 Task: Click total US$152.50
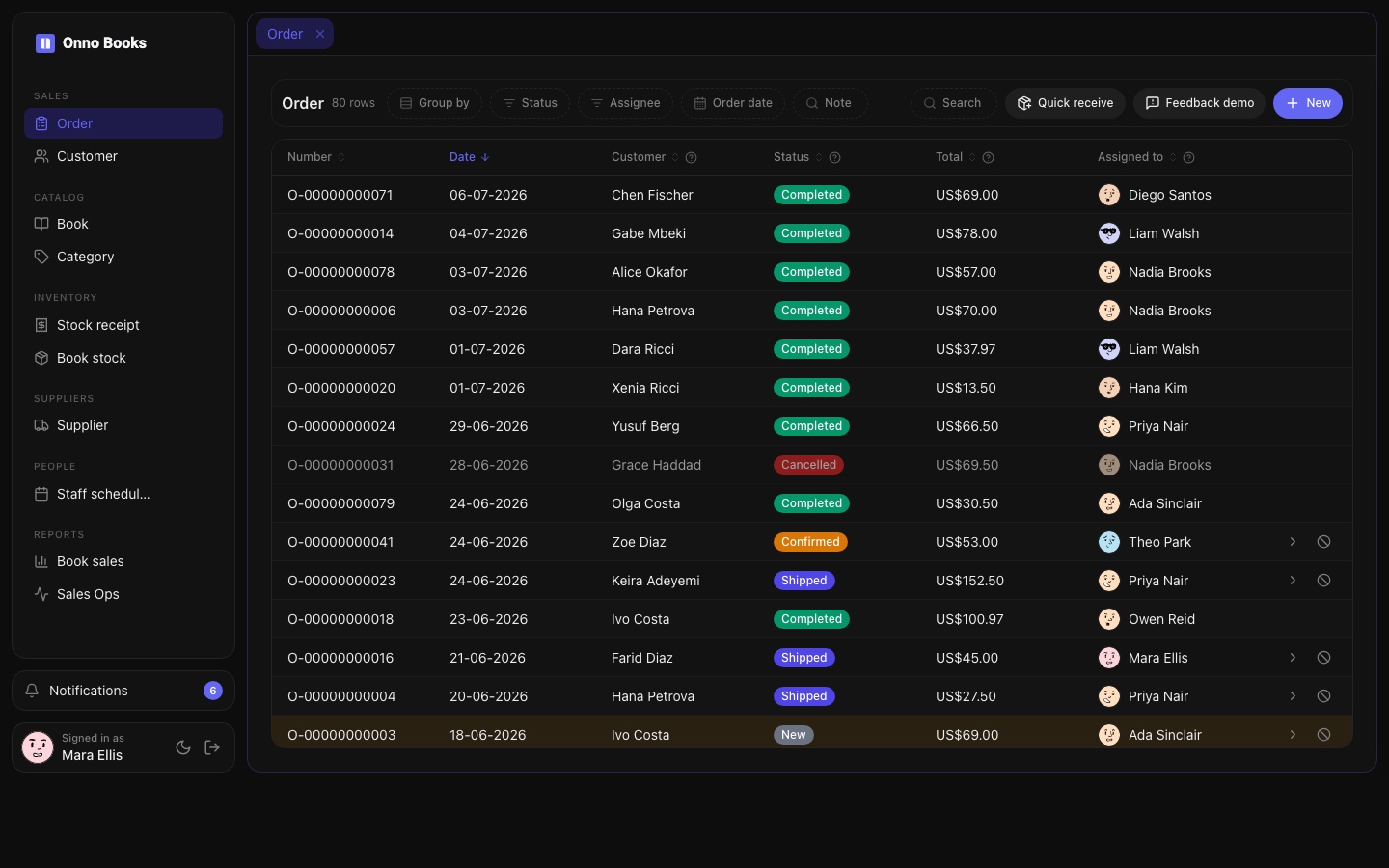click(969, 581)
